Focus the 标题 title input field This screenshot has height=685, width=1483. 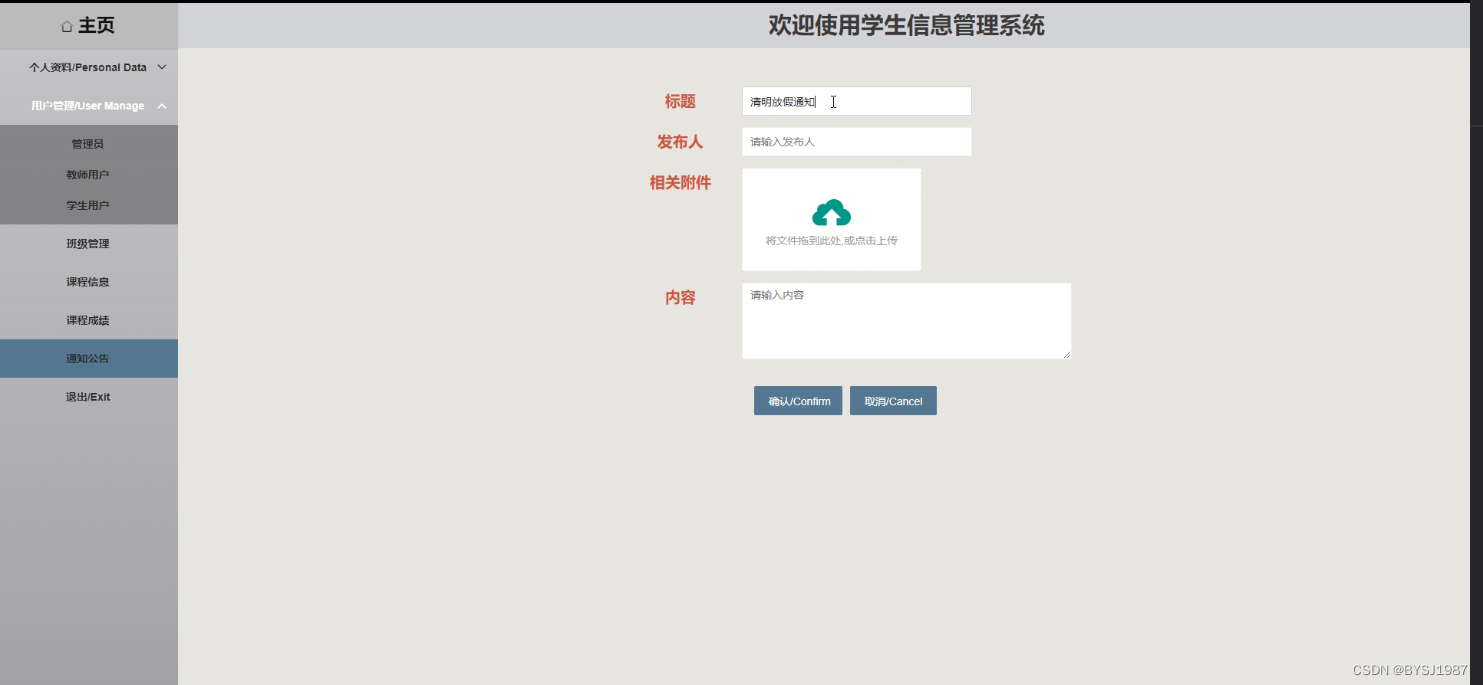pyautogui.click(x=856, y=101)
